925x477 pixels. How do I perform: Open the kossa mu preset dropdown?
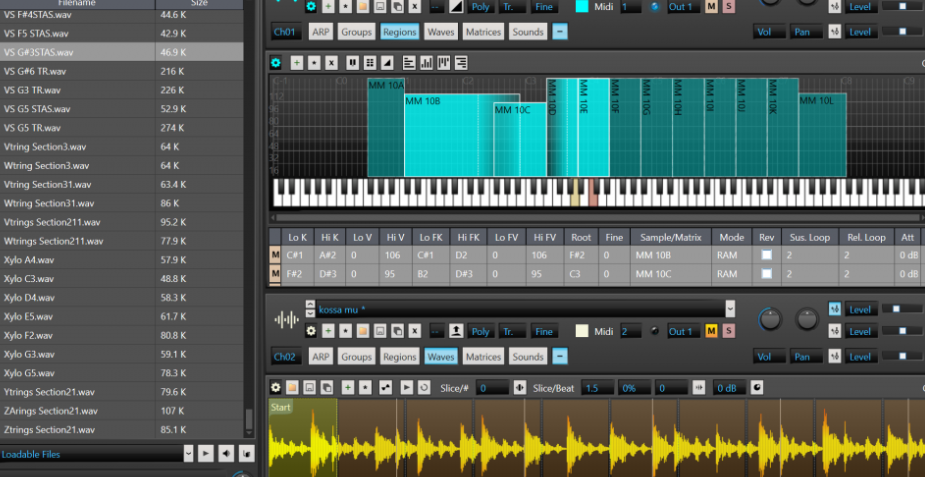[x=729, y=309]
